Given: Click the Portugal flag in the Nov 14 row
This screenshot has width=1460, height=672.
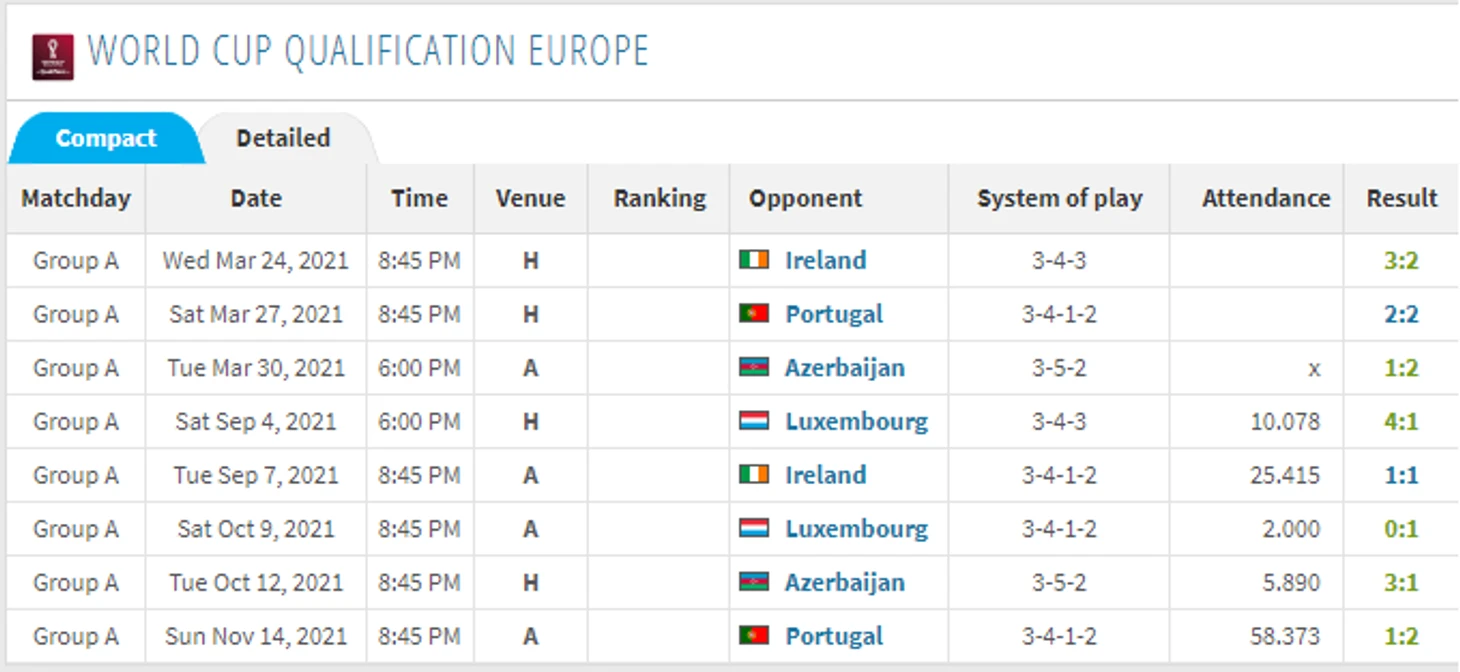Looking at the screenshot, I should pyautogui.click(x=754, y=636).
